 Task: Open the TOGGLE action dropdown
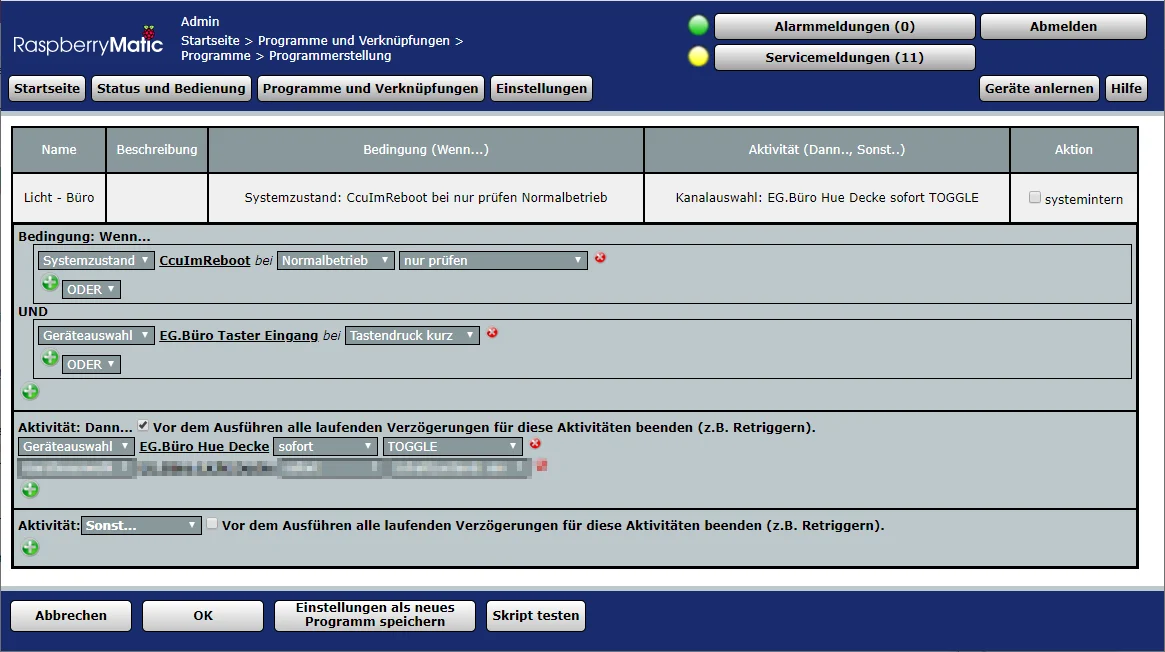(452, 446)
